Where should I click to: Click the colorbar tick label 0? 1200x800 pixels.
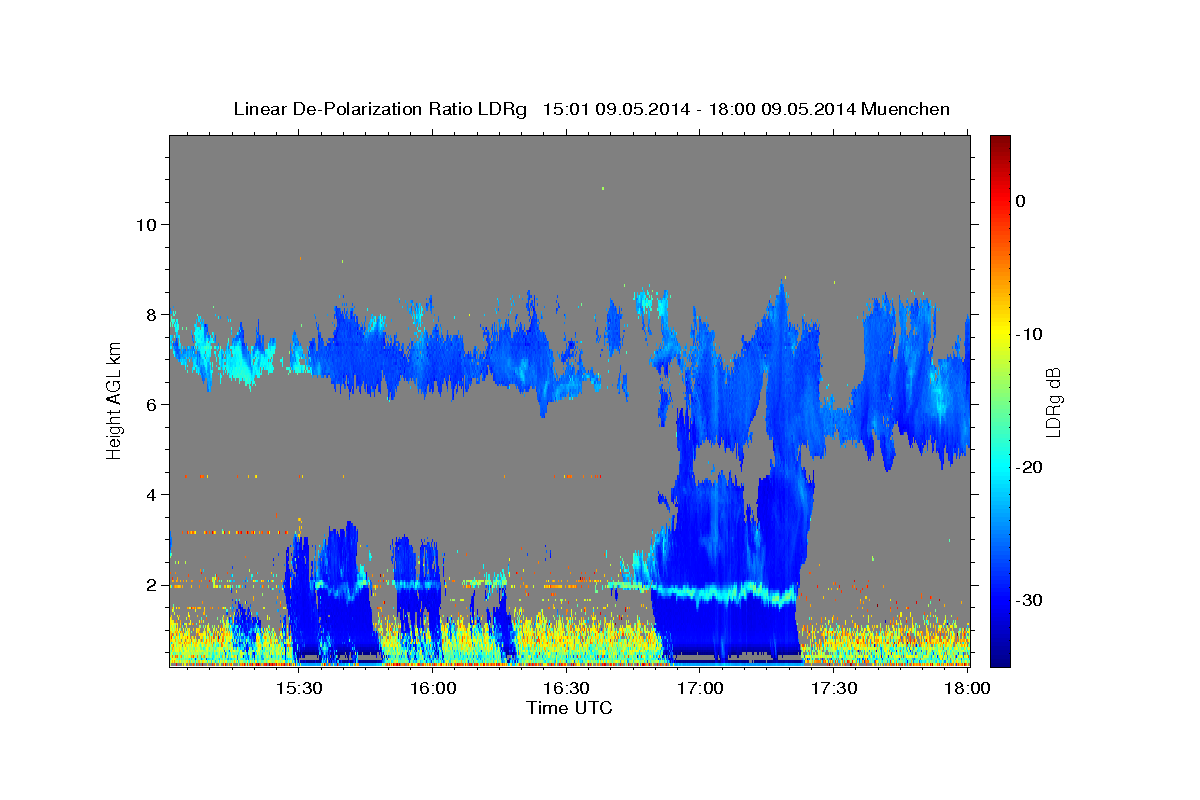tap(1020, 200)
